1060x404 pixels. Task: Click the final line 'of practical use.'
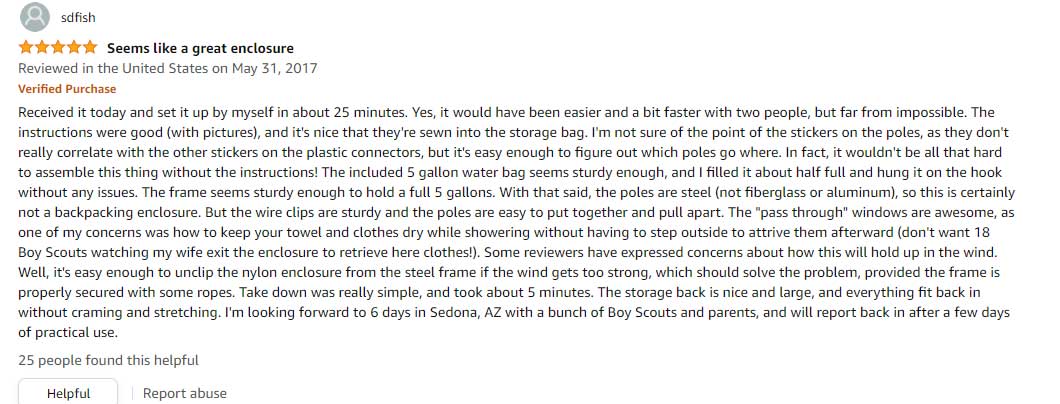68,333
